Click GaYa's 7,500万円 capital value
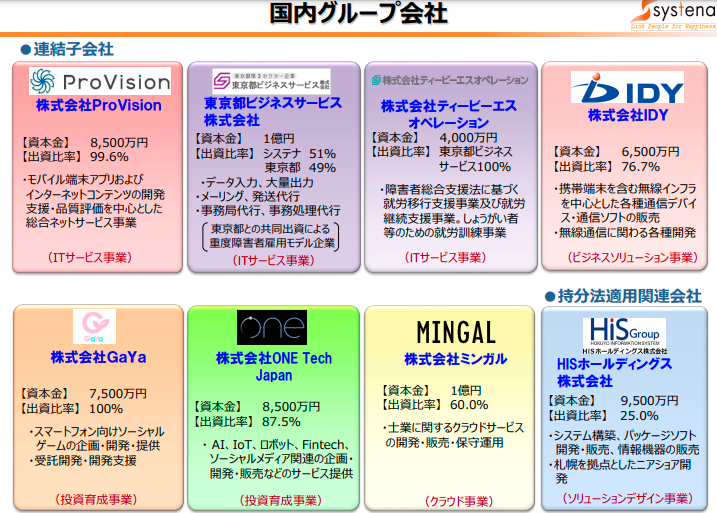 118,394
